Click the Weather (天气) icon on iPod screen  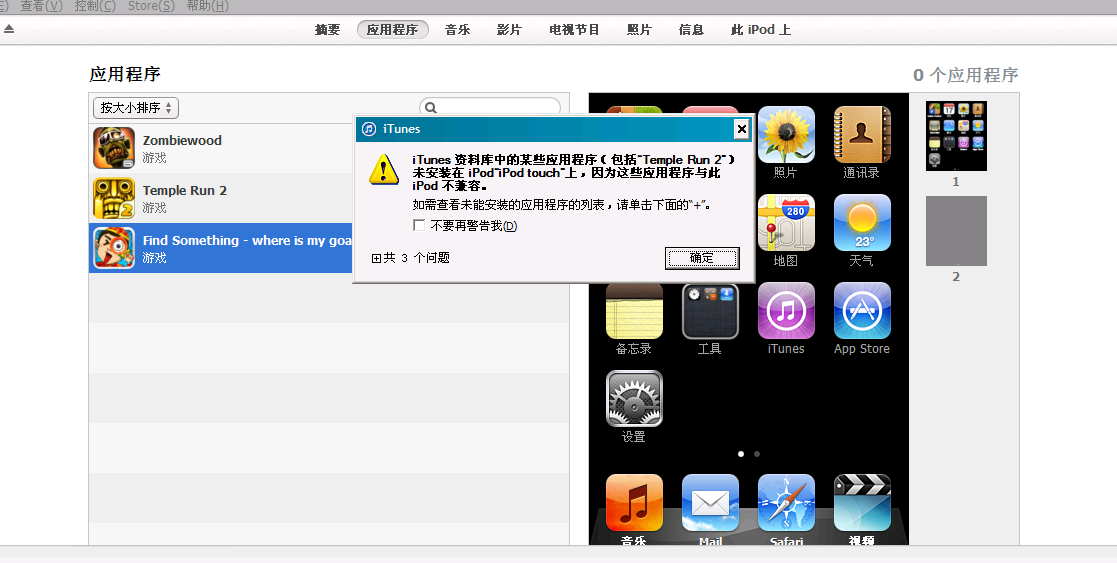pos(862,222)
